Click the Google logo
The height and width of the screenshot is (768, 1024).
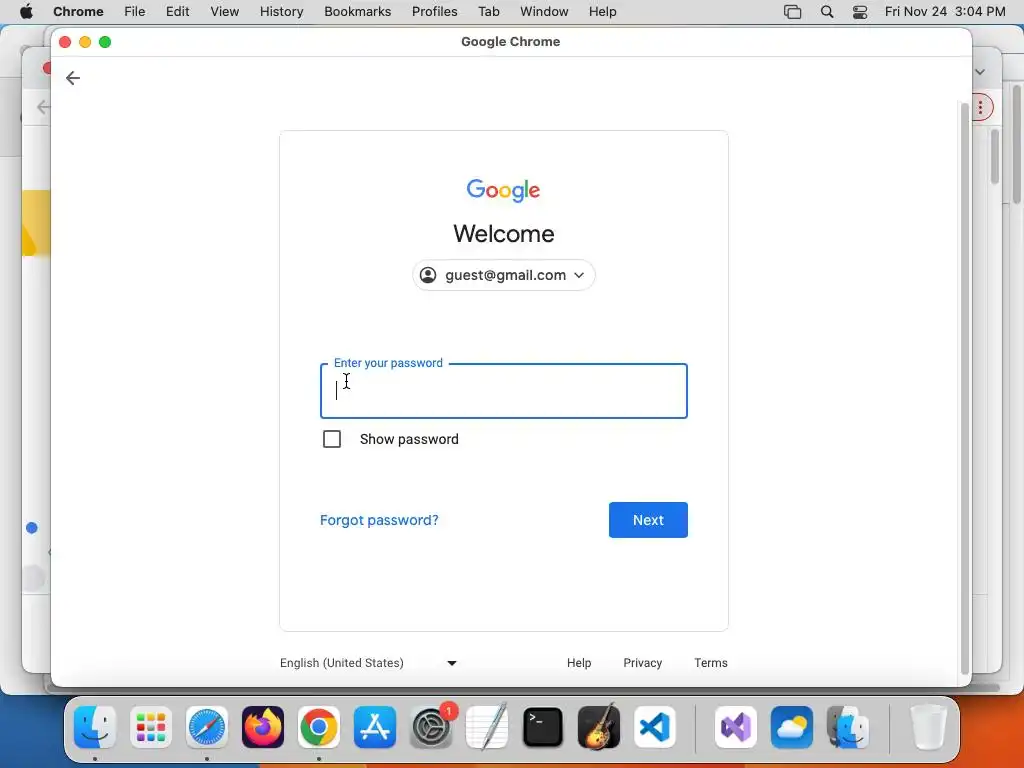504,190
